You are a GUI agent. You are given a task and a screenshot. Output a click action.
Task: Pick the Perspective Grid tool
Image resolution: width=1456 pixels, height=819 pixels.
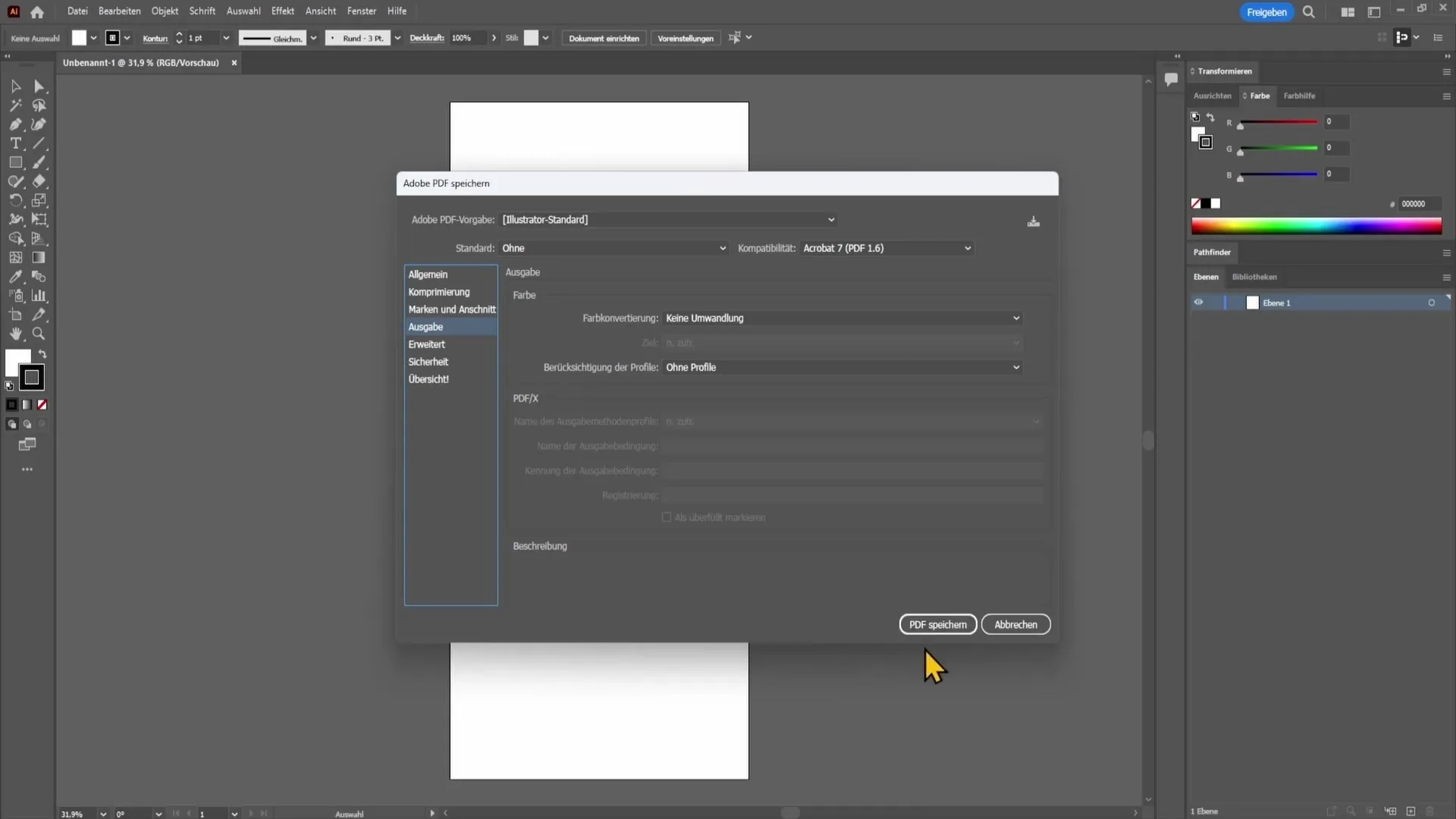click(39, 238)
